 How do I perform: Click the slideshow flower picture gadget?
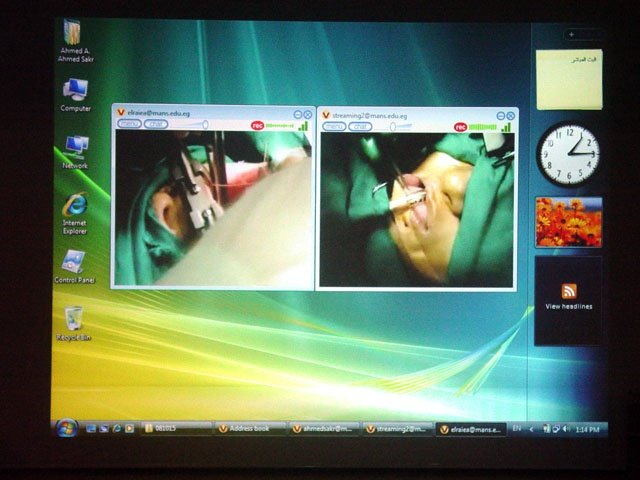click(x=569, y=222)
